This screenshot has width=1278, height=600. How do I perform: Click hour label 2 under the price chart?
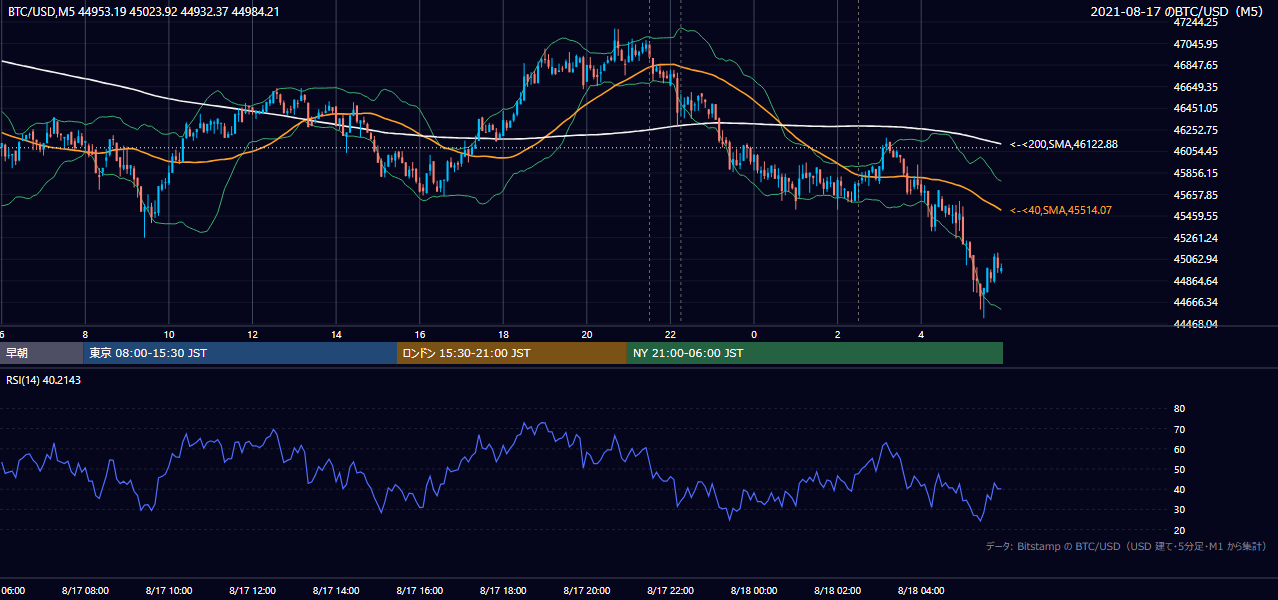pos(838,334)
